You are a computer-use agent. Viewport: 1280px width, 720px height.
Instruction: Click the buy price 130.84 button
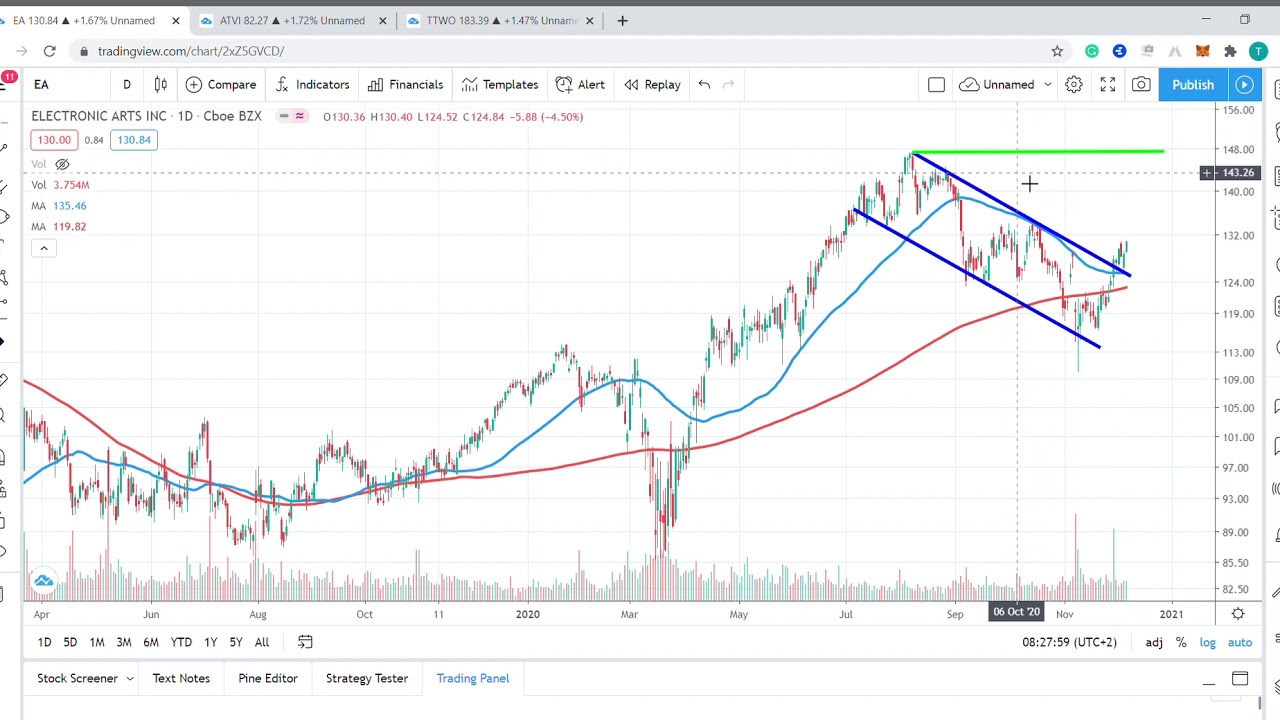coord(134,140)
